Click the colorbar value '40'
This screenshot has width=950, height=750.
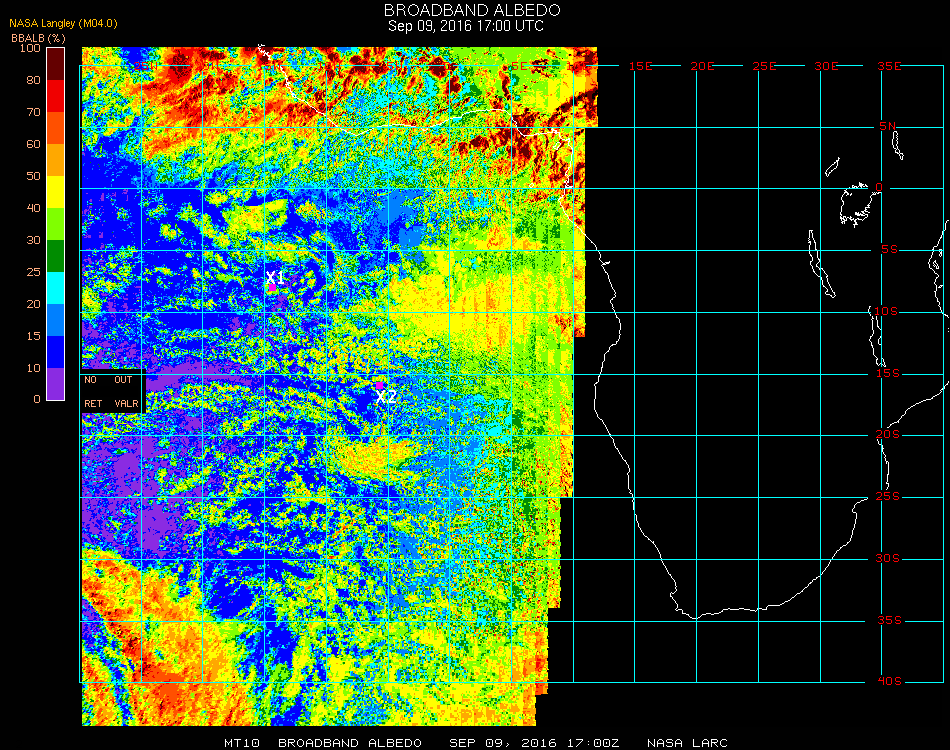coord(33,208)
